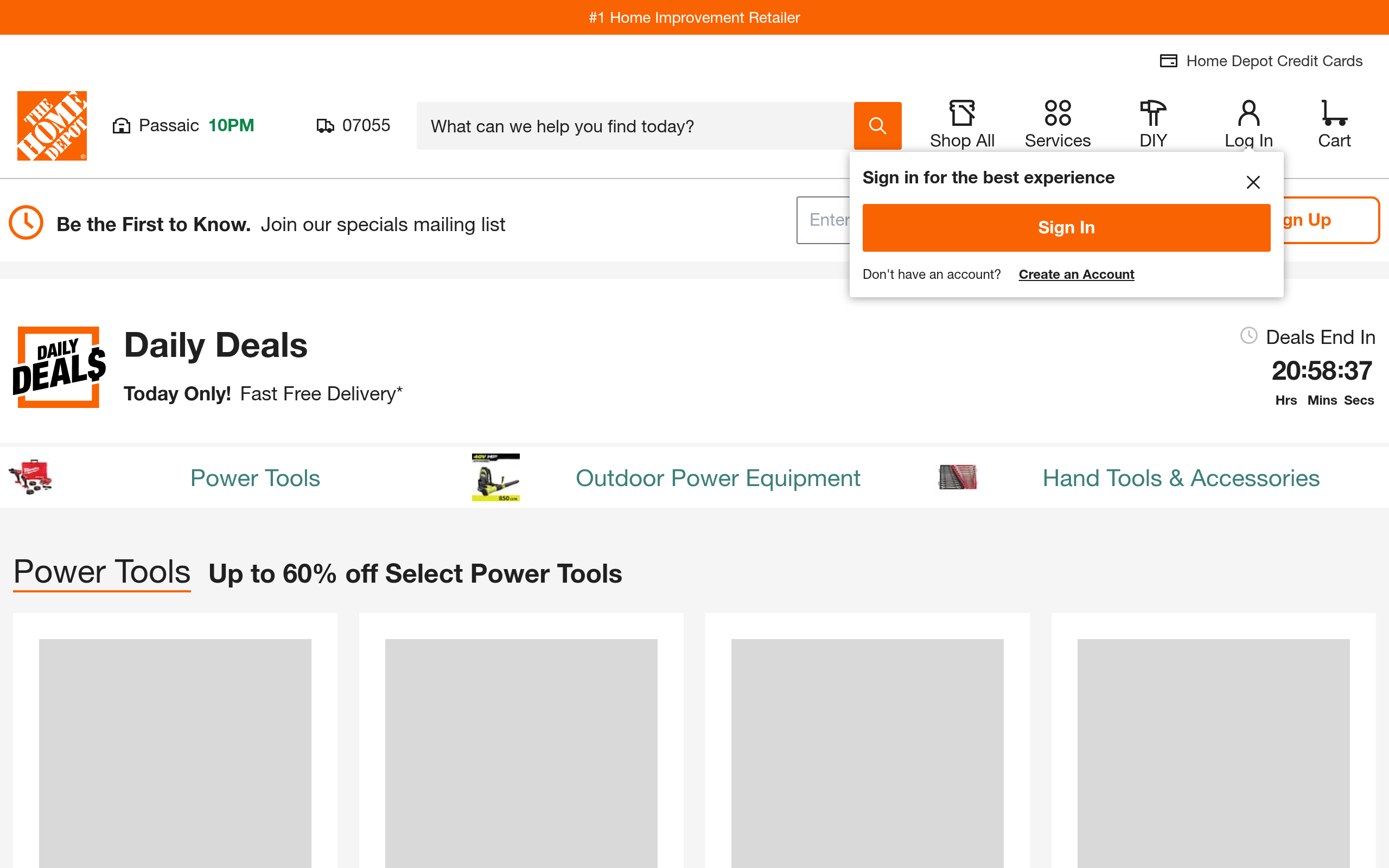The width and height of the screenshot is (1389, 868).
Task: Open Create an Account link
Action: tap(1076, 275)
